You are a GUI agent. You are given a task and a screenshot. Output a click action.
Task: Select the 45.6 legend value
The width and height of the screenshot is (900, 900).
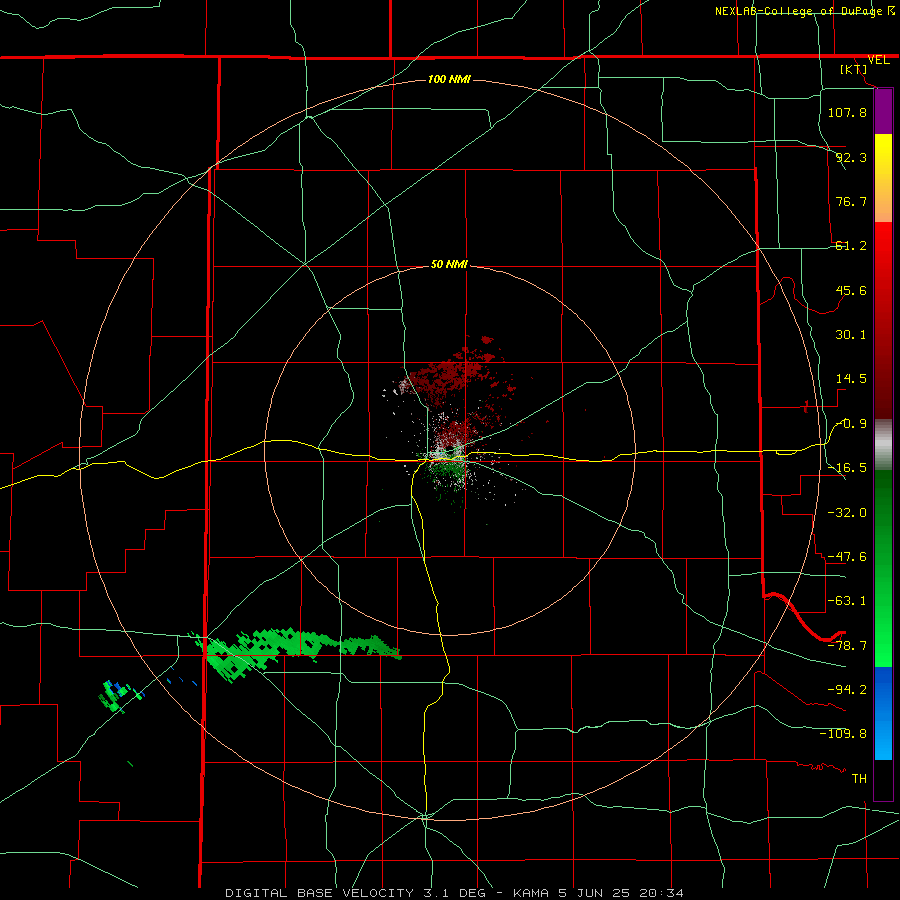click(x=851, y=290)
